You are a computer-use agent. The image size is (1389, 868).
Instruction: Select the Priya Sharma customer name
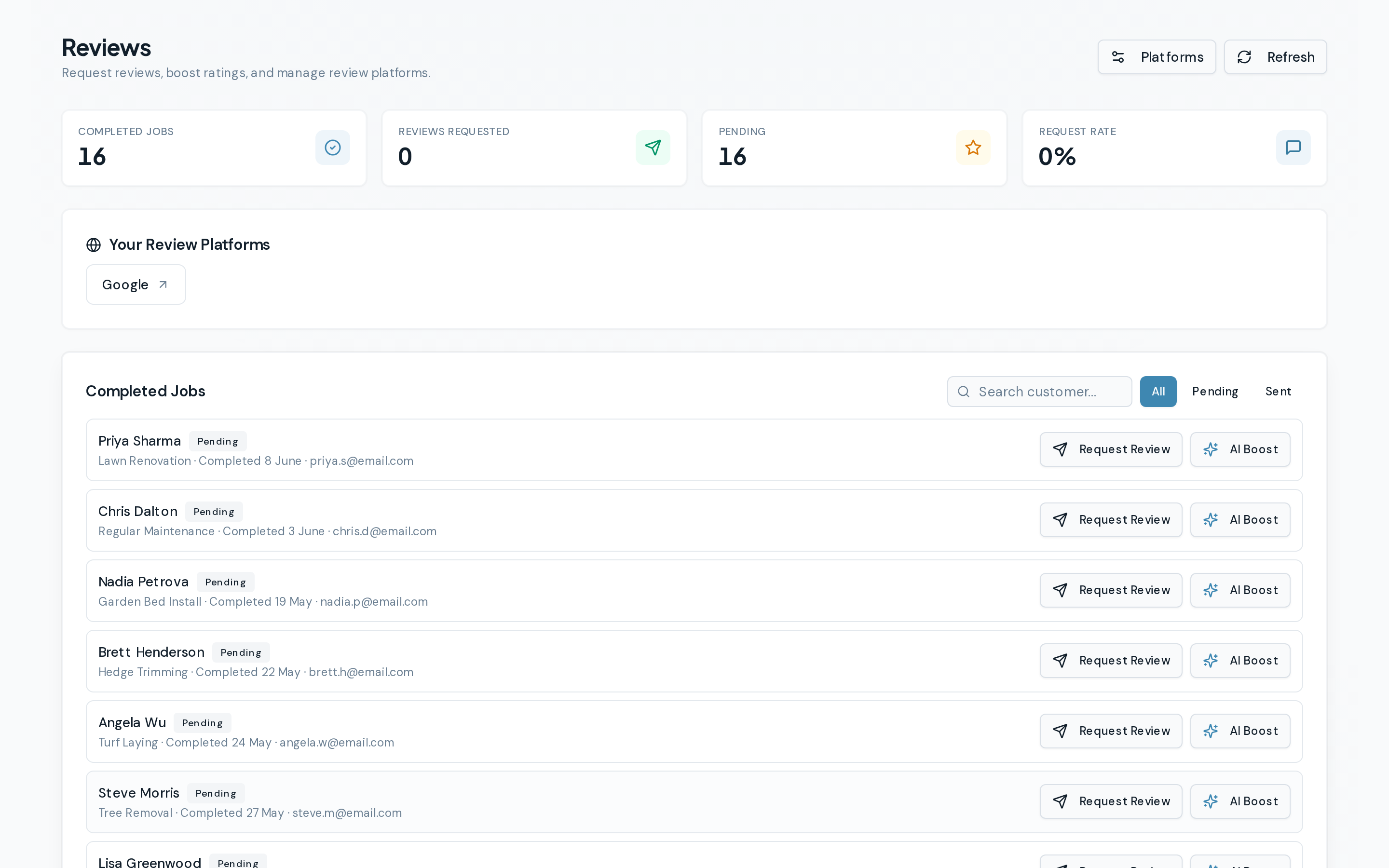pos(139,441)
